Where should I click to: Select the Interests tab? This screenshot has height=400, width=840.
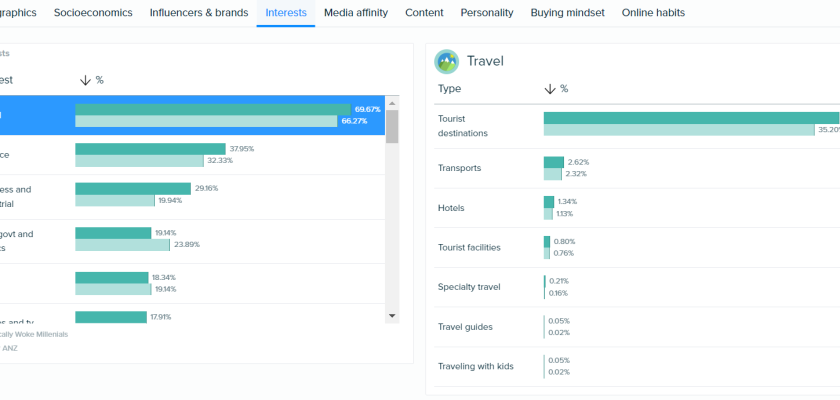tap(286, 13)
